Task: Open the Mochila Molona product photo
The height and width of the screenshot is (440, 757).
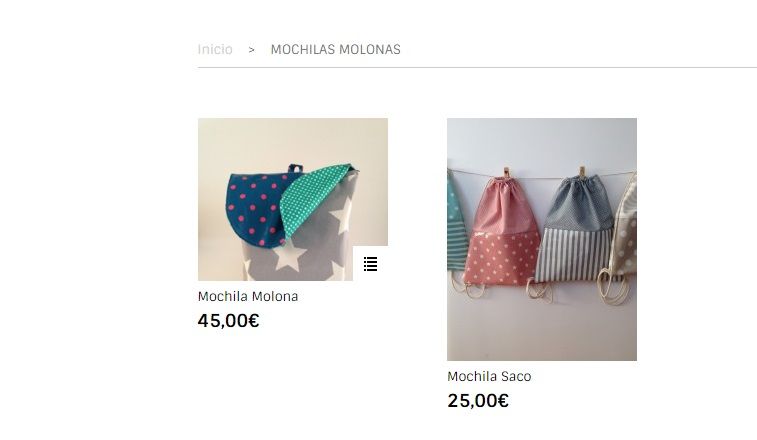Action: [293, 199]
